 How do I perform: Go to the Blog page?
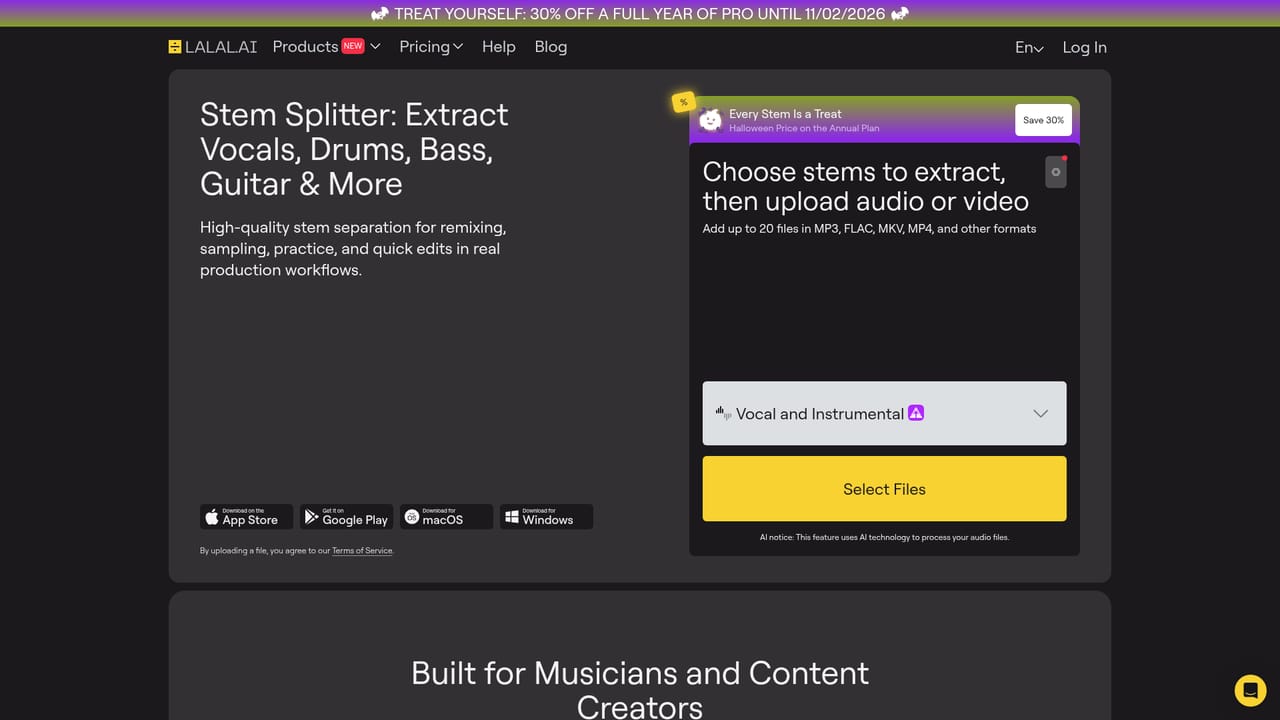551,47
